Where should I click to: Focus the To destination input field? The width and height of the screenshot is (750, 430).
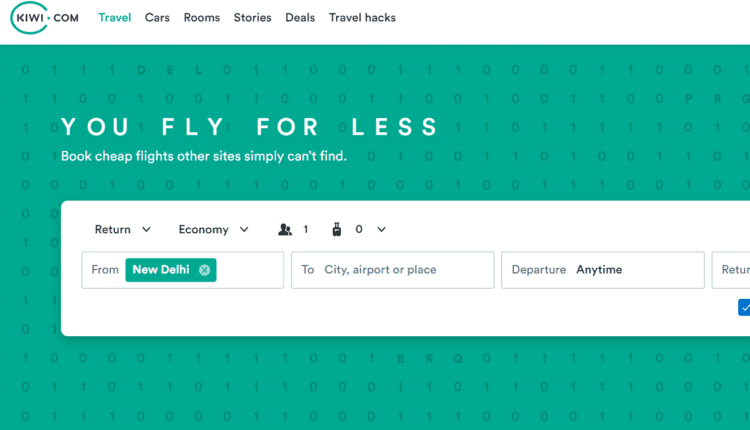(x=400, y=270)
